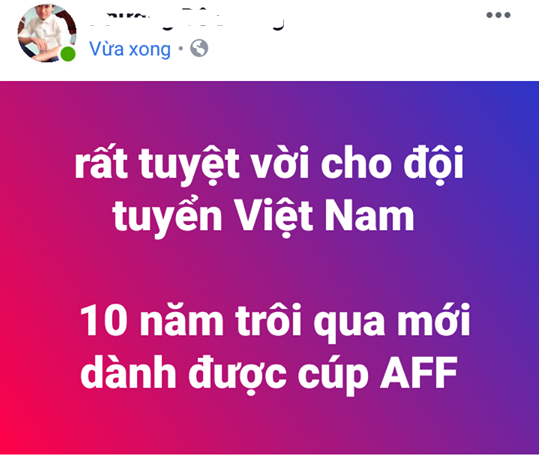Click the number "10" in the post
The width and height of the screenshot is (539, 455).
(104, 321)
